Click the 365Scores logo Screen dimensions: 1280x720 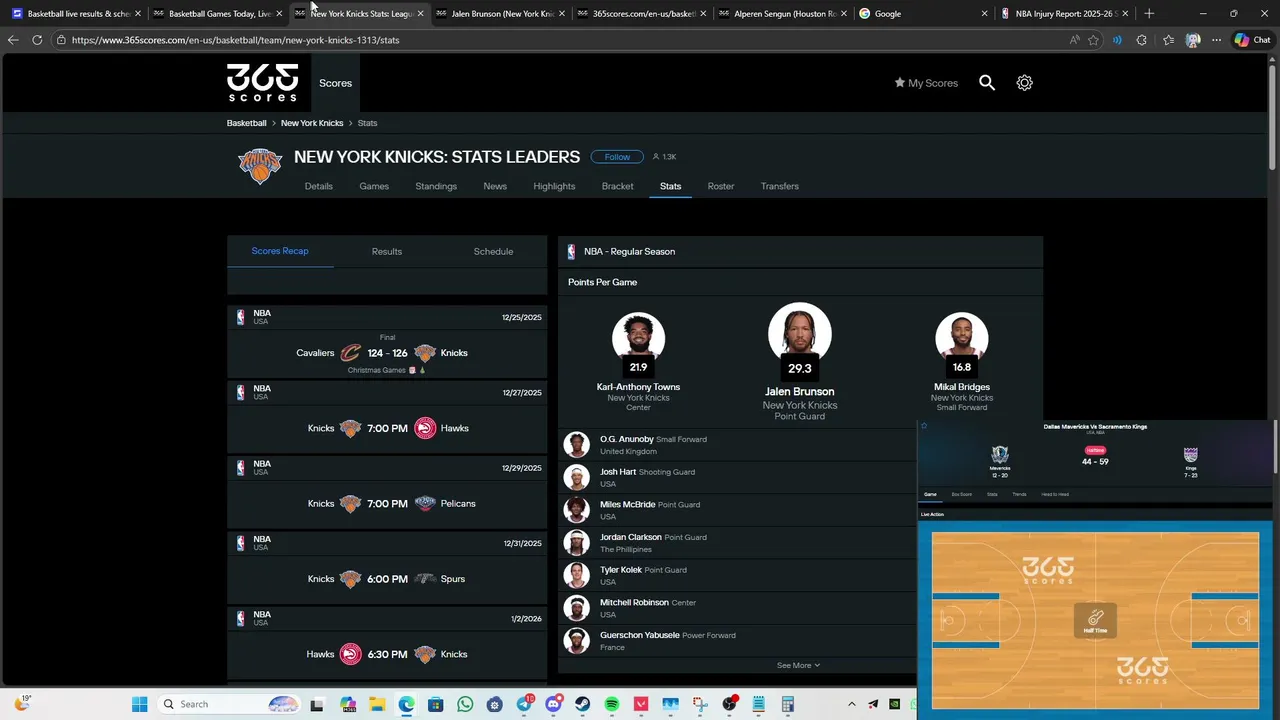[x=262, y=83]
